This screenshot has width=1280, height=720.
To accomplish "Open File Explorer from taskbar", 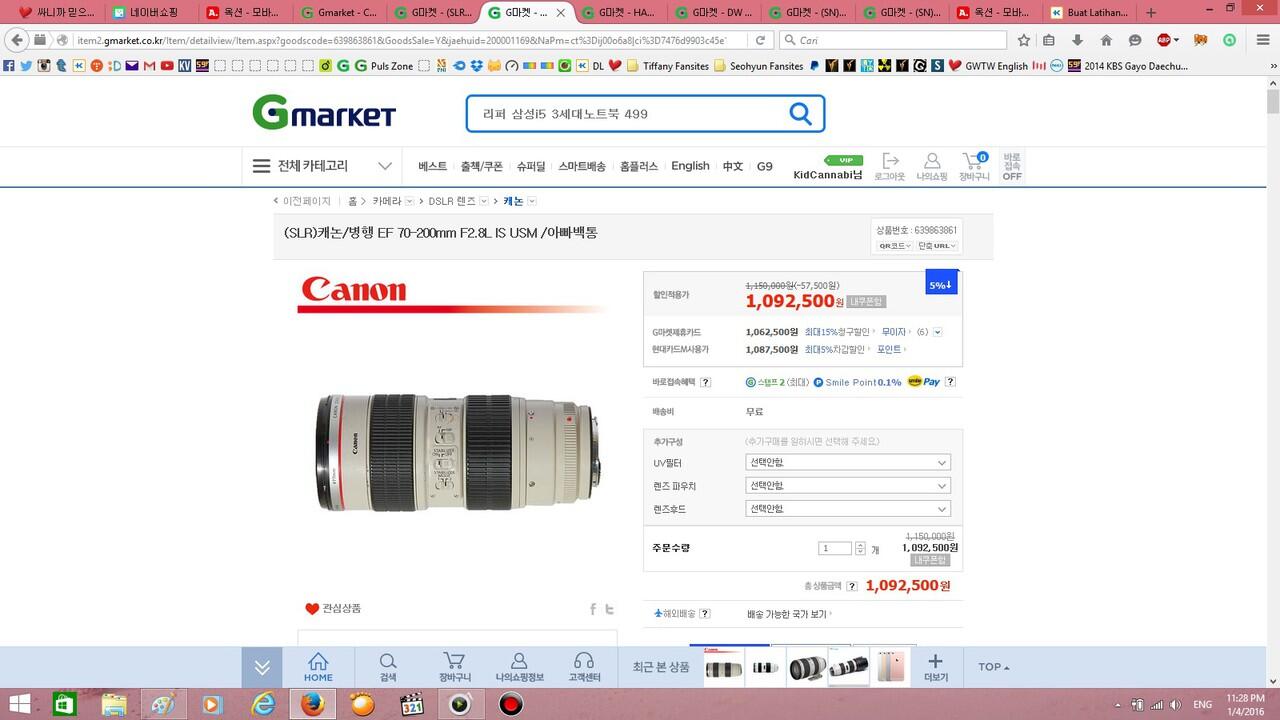I will tap(114, 704).
